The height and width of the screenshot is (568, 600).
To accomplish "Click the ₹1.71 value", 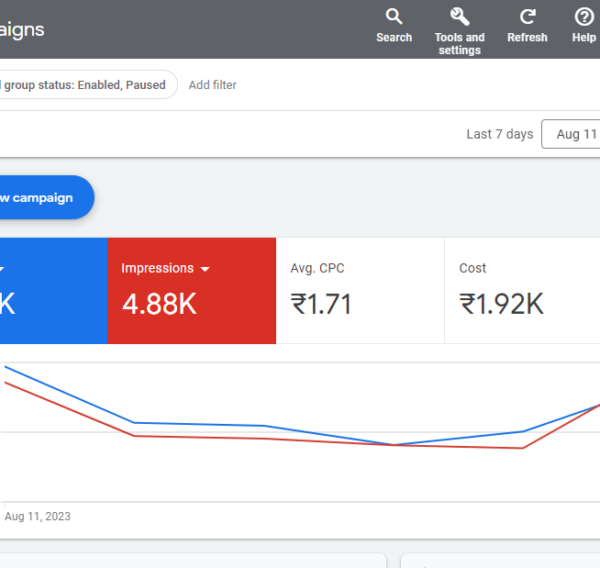I will [x=321, y=304].
